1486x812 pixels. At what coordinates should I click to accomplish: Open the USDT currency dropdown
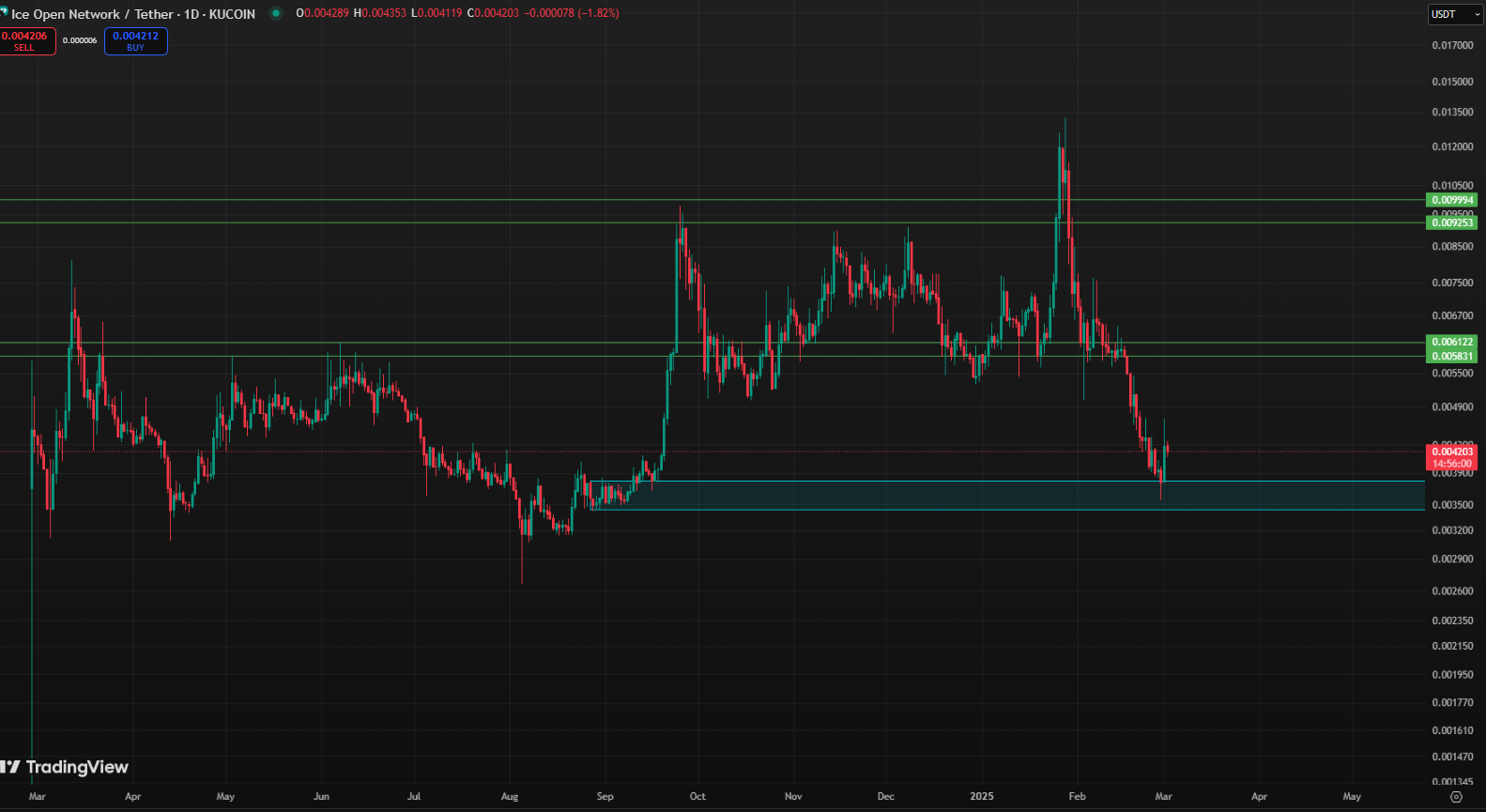[x=1454, y=14]
